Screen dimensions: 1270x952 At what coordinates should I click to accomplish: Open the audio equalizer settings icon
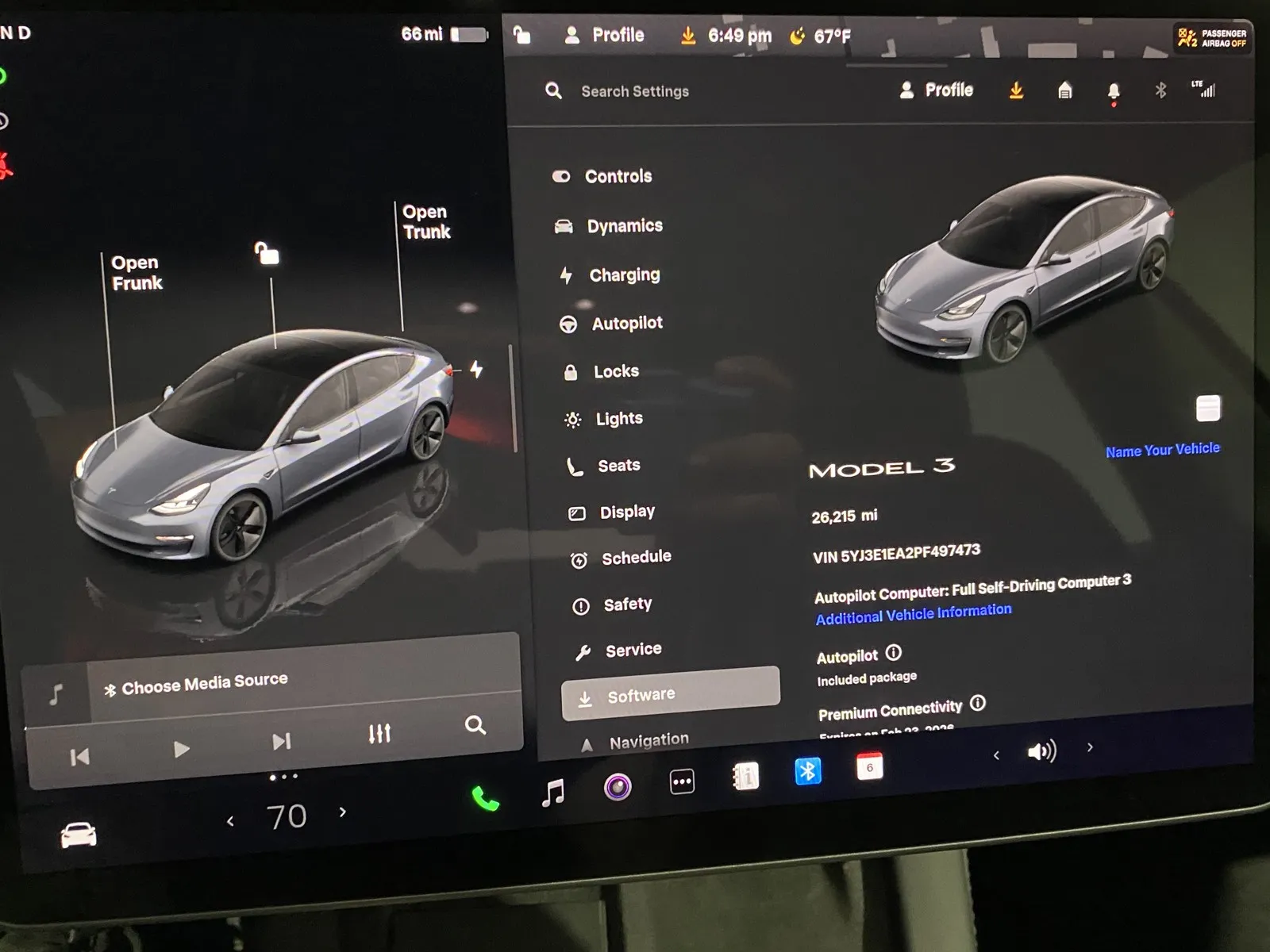[379, 734]
